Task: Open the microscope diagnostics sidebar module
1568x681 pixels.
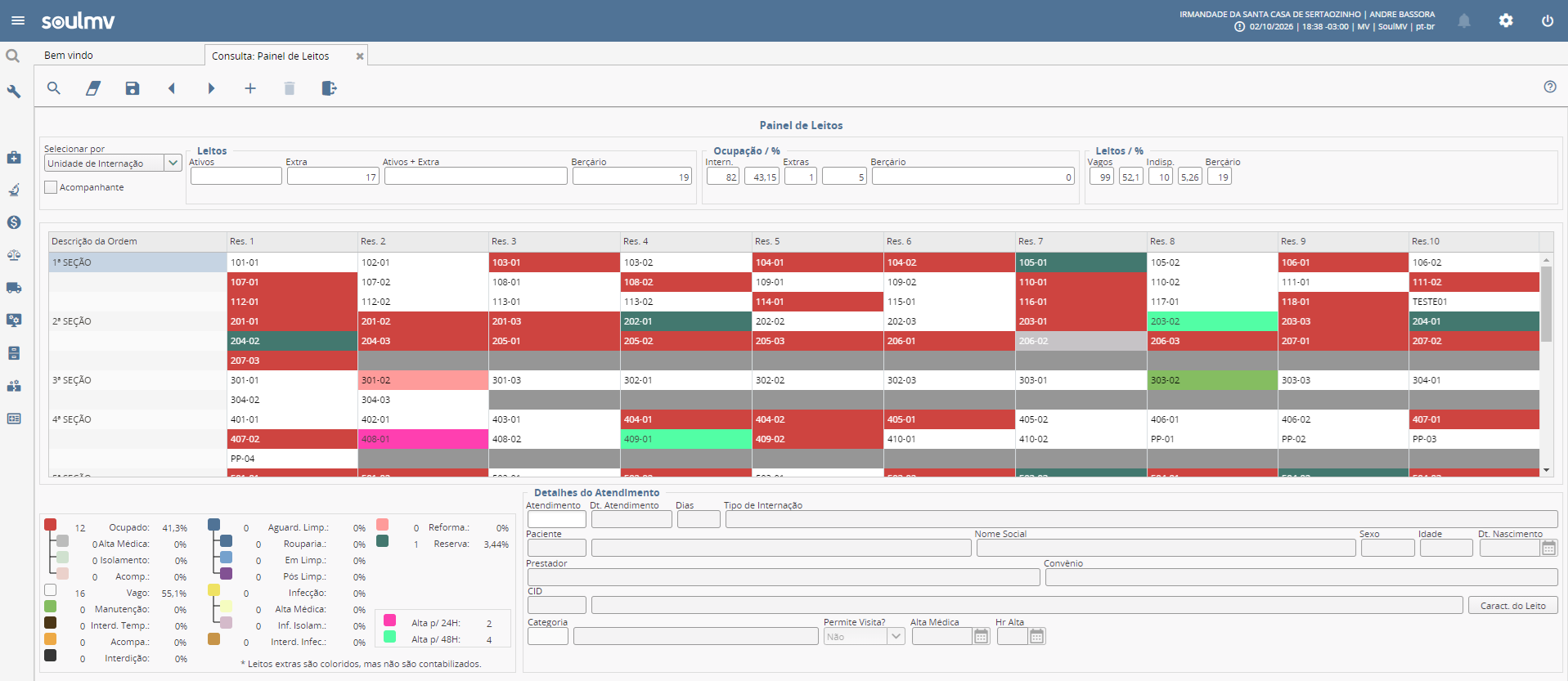Action: coord(14,190)
